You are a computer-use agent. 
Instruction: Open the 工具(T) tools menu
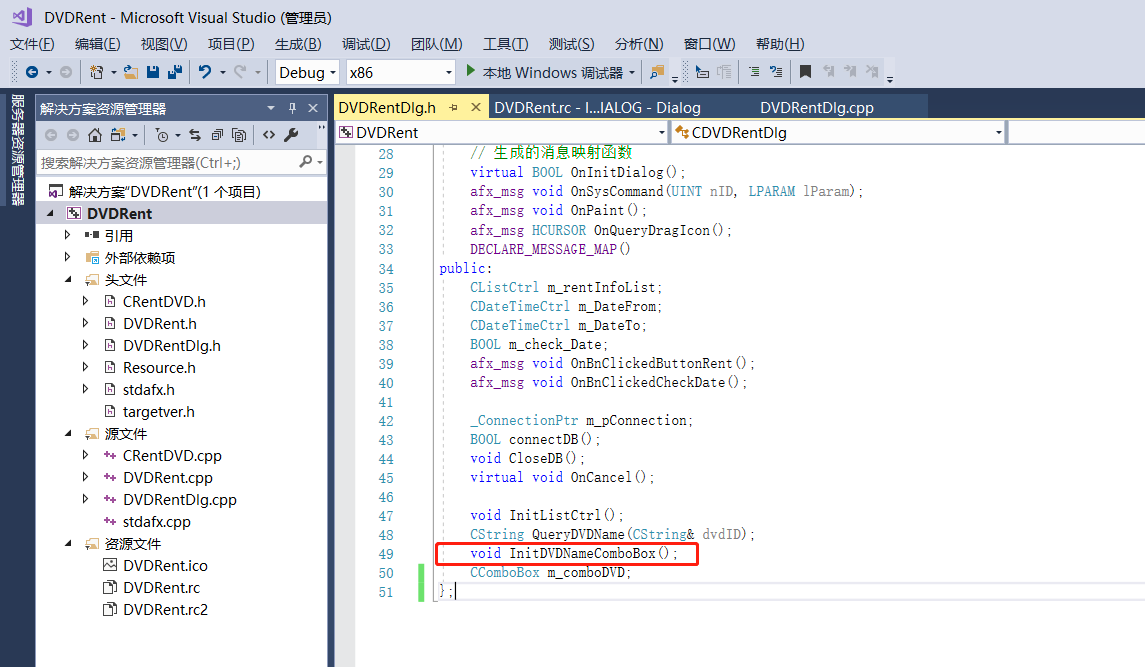pos(505,44)
